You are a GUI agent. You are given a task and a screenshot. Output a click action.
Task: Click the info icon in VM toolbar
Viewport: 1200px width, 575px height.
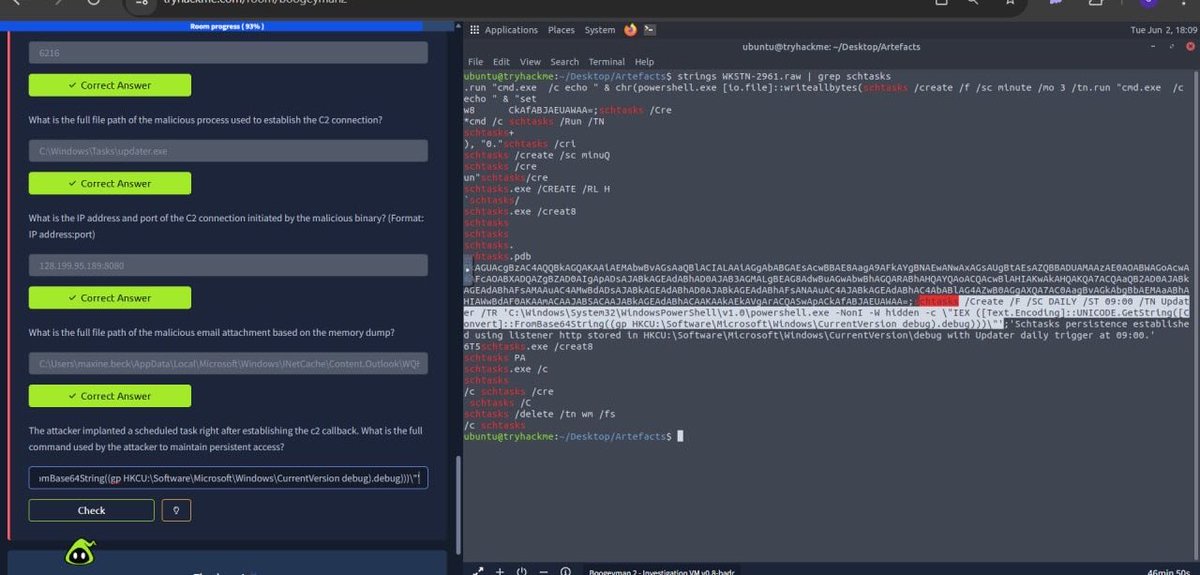coord(565,570)
